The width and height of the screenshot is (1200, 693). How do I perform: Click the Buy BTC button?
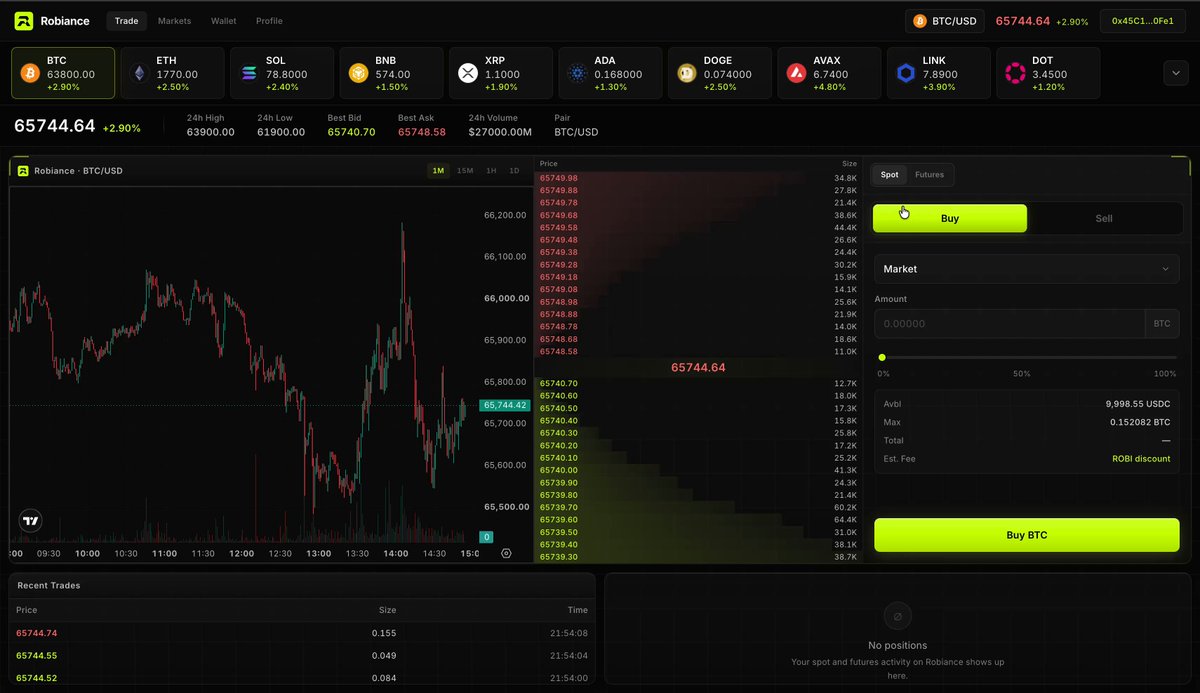tap(1027, 535)
